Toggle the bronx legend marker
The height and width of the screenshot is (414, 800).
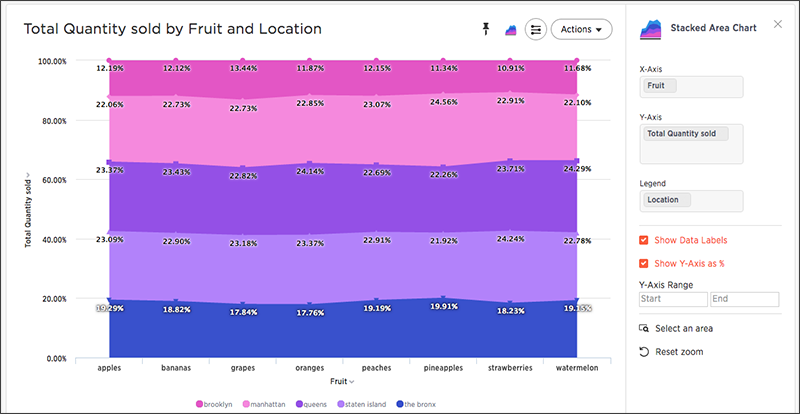click(399, 404)
